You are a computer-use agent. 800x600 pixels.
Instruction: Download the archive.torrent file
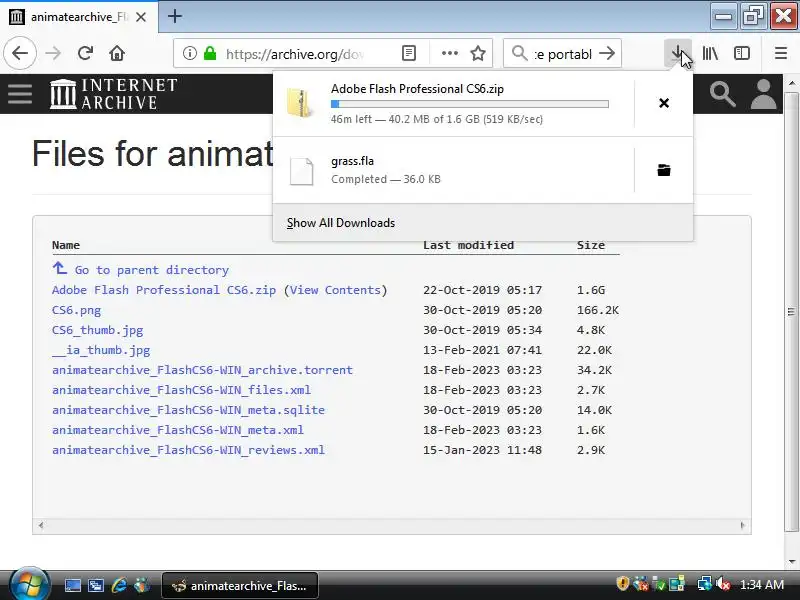pos(202,370)
